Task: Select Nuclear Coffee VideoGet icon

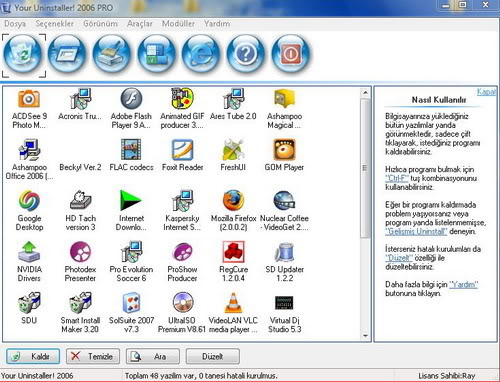Action: coord(284,201)
